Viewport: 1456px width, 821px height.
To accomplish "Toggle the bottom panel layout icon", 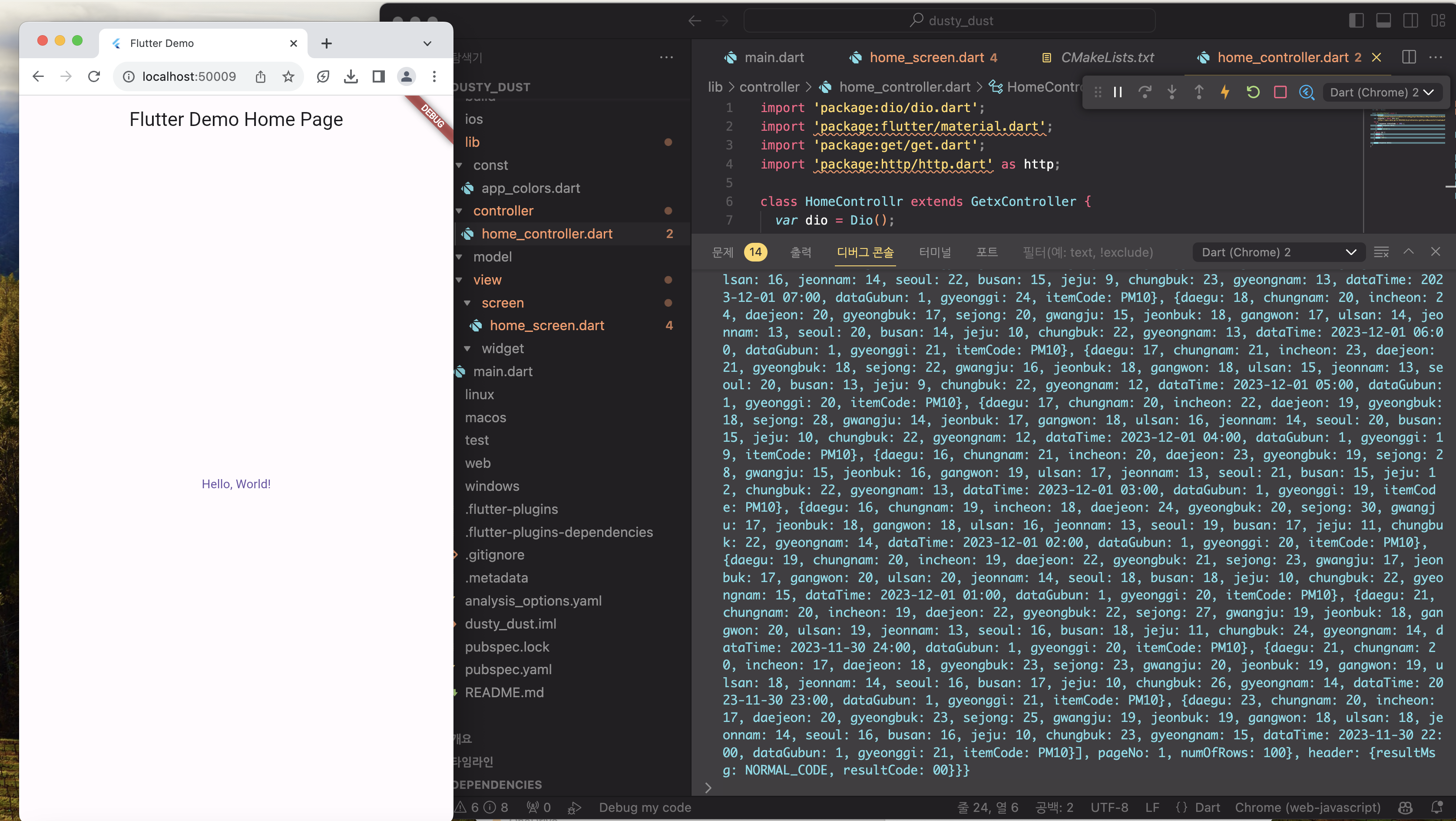I will tap(1383, 21).
